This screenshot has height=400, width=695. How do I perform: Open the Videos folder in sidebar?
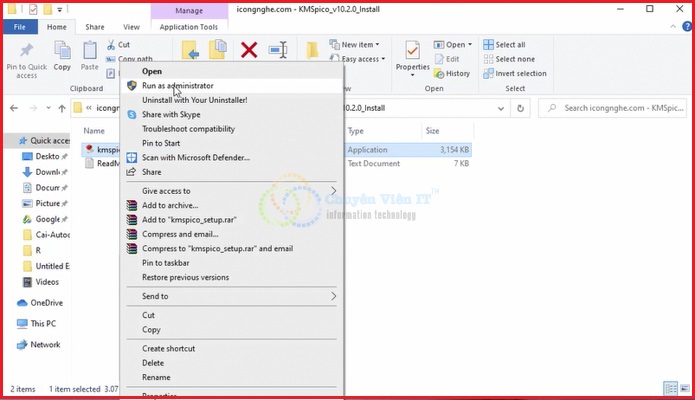click(x=41, y=282)
